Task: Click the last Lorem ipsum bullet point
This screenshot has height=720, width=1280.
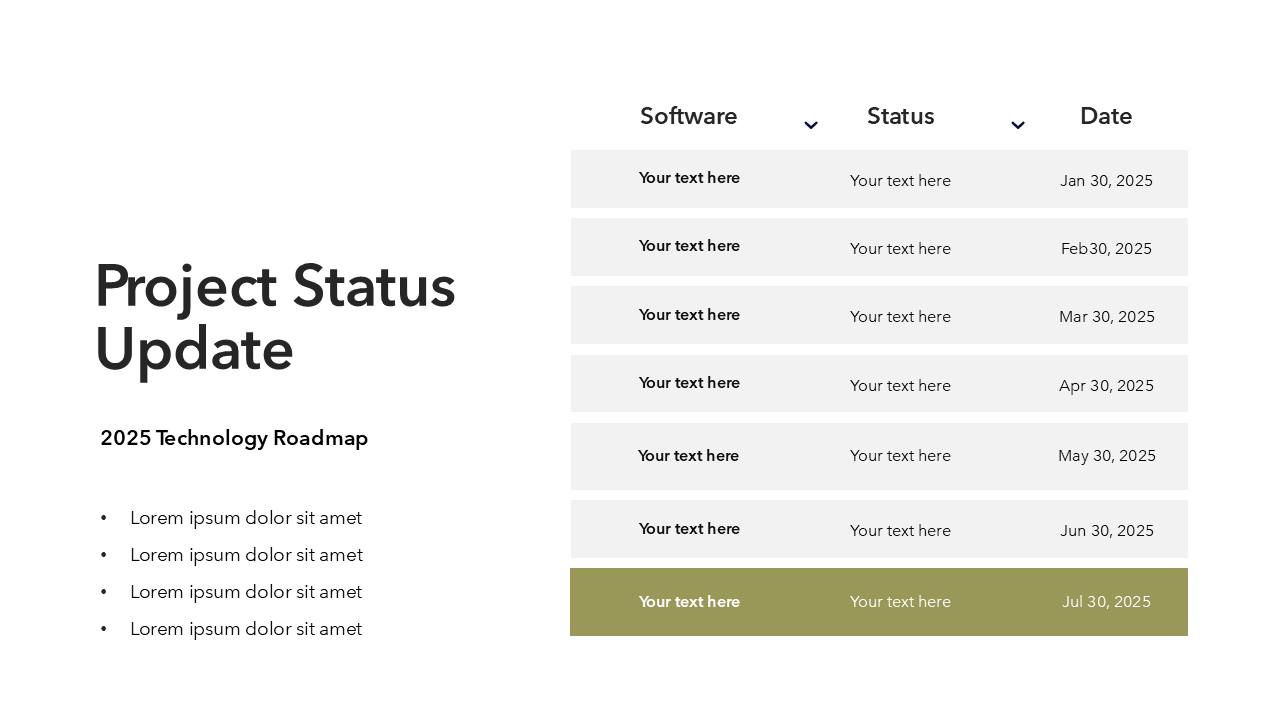Action: click(x=246, y=629)
